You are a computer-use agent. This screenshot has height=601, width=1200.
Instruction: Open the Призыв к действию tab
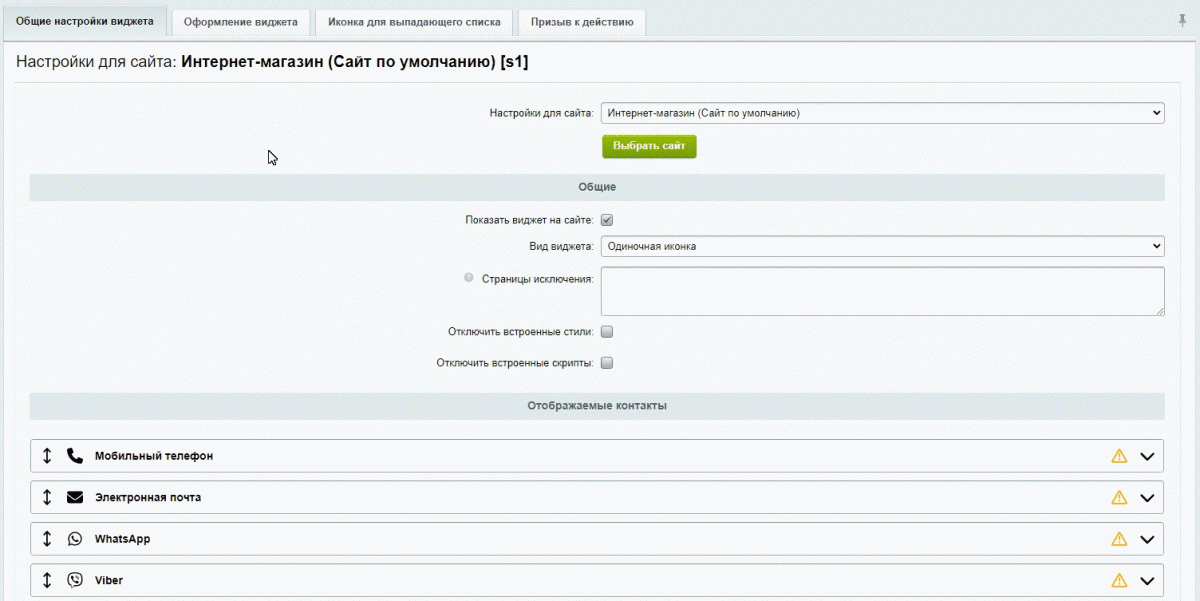tap(582, 22)
